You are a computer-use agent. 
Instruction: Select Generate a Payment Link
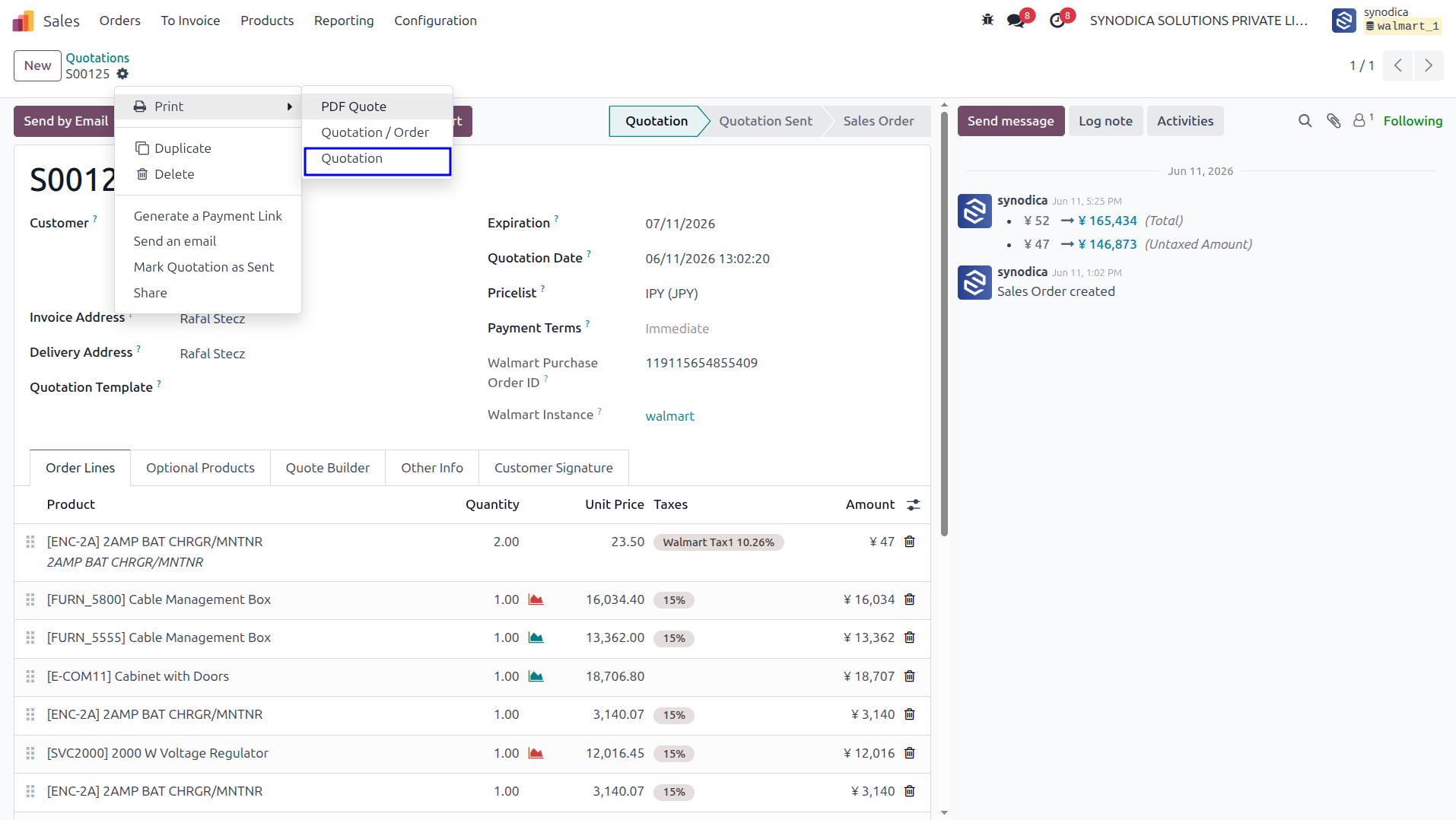click(x=208, y=216)
